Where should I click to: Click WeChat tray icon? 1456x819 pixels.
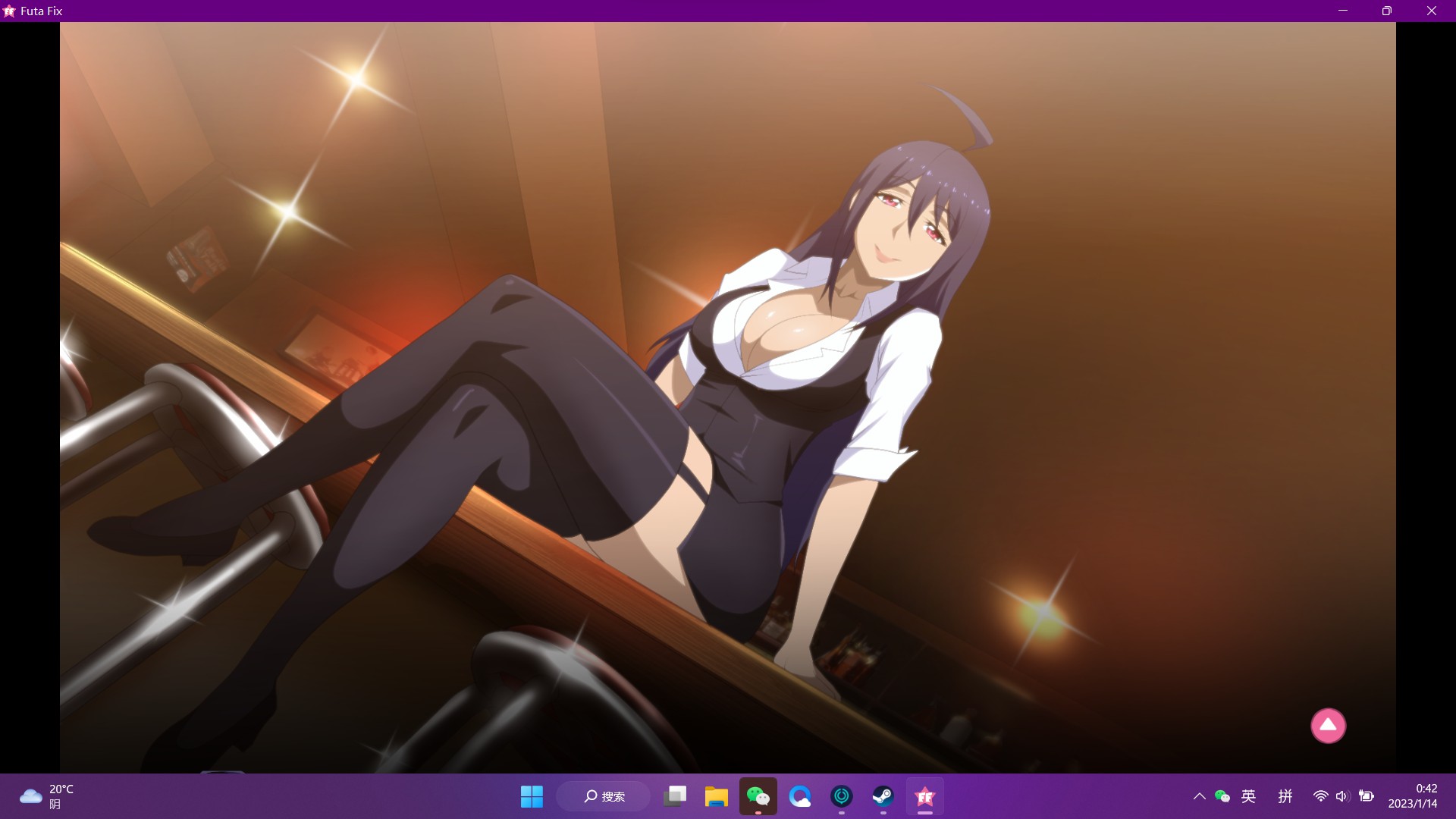tap(1222, 796)
